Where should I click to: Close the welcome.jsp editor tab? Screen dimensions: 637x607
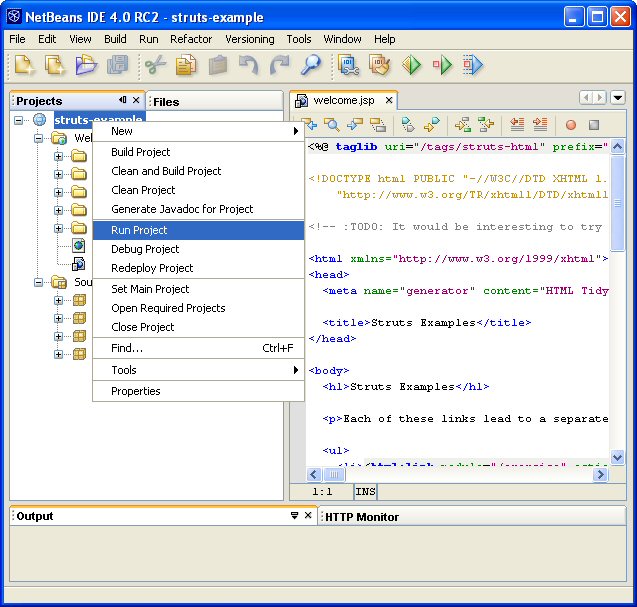point(389,100)
